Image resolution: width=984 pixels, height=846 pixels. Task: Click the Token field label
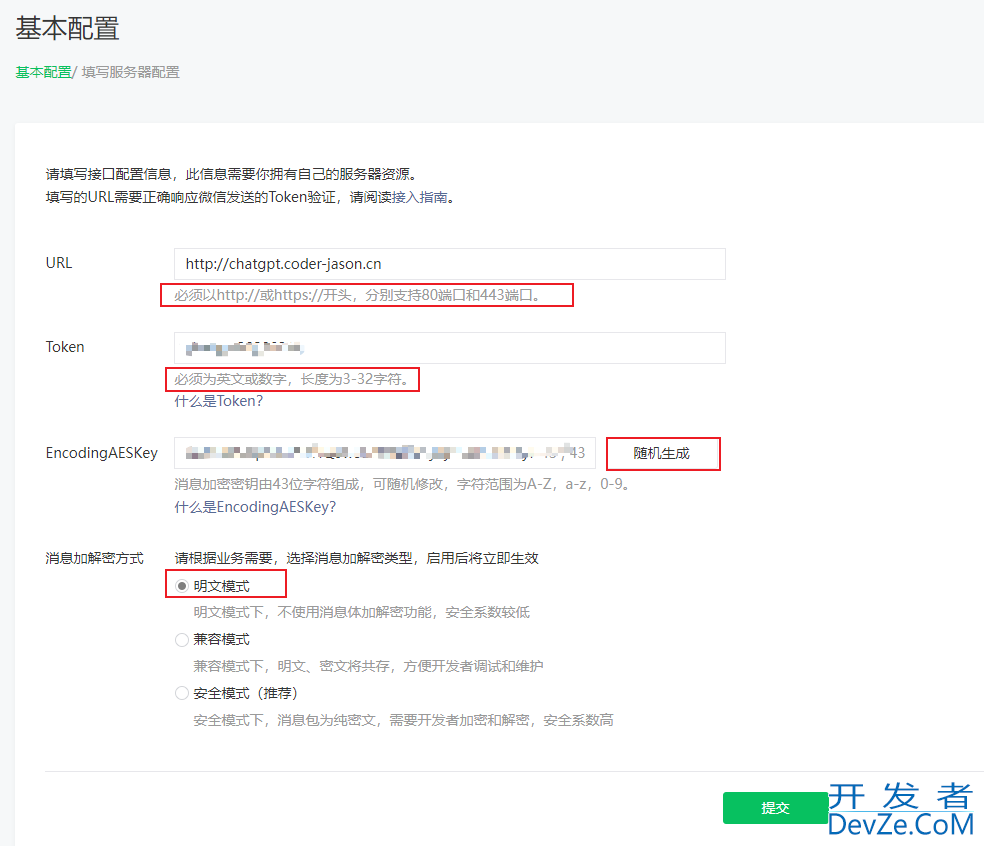(65, 347)
